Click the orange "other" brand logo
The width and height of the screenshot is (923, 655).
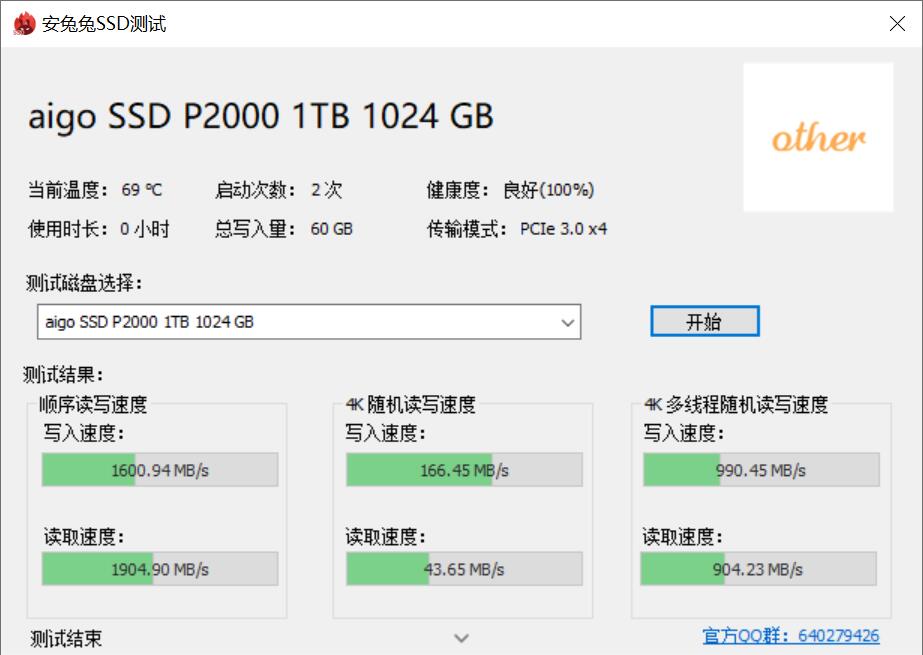pyautogui.click(x=818, y=137)
